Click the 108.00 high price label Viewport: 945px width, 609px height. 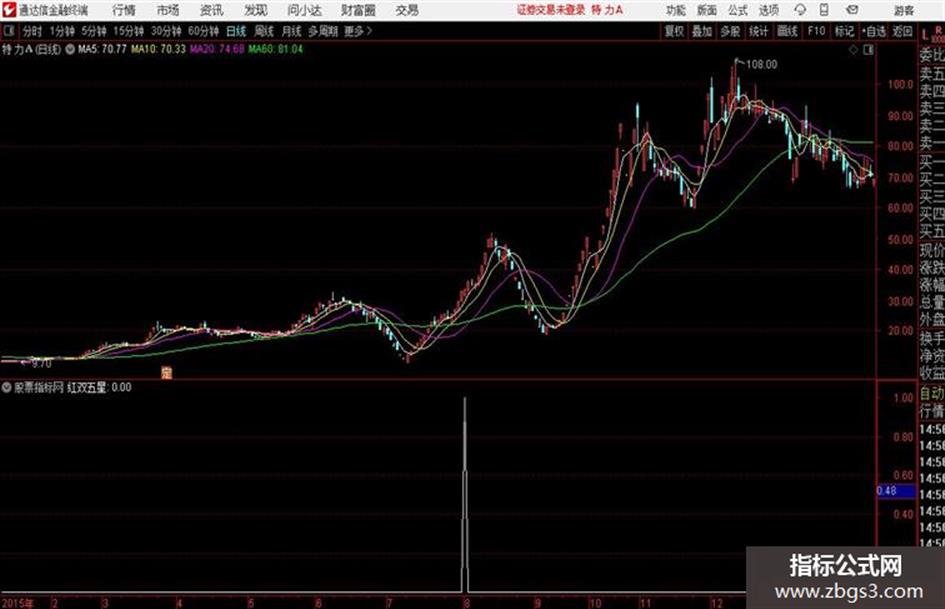click(x=762, y=64)
